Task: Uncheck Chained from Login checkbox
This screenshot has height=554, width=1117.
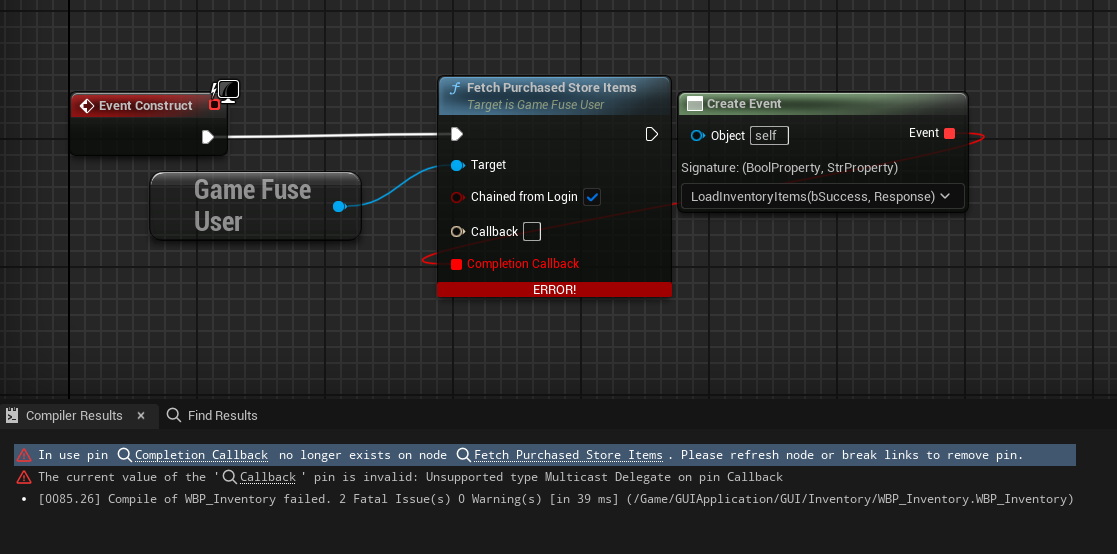Action: pyautogui.click(x=591, y=197)
